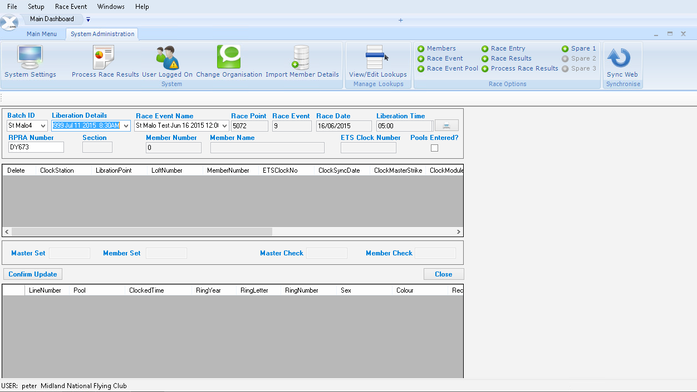Click the ClockStation column header
The width and height of the screenshot is (697, 392).
(64, 170)
